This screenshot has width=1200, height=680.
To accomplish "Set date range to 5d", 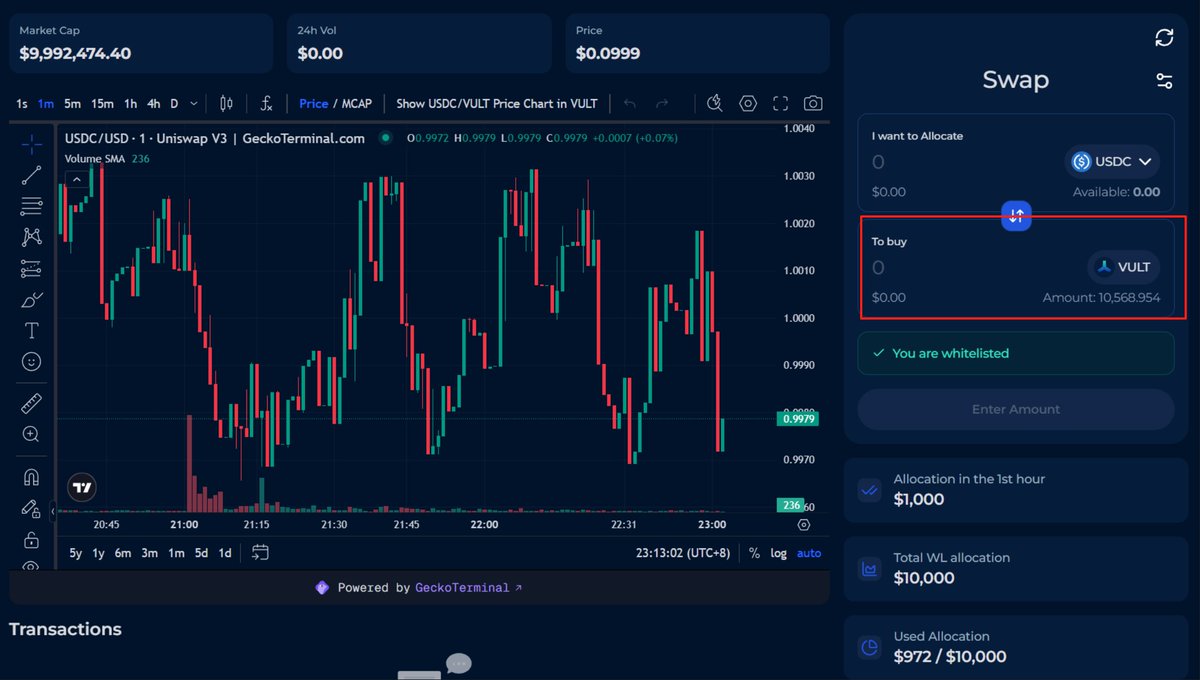I will click(x=201, y=553).
